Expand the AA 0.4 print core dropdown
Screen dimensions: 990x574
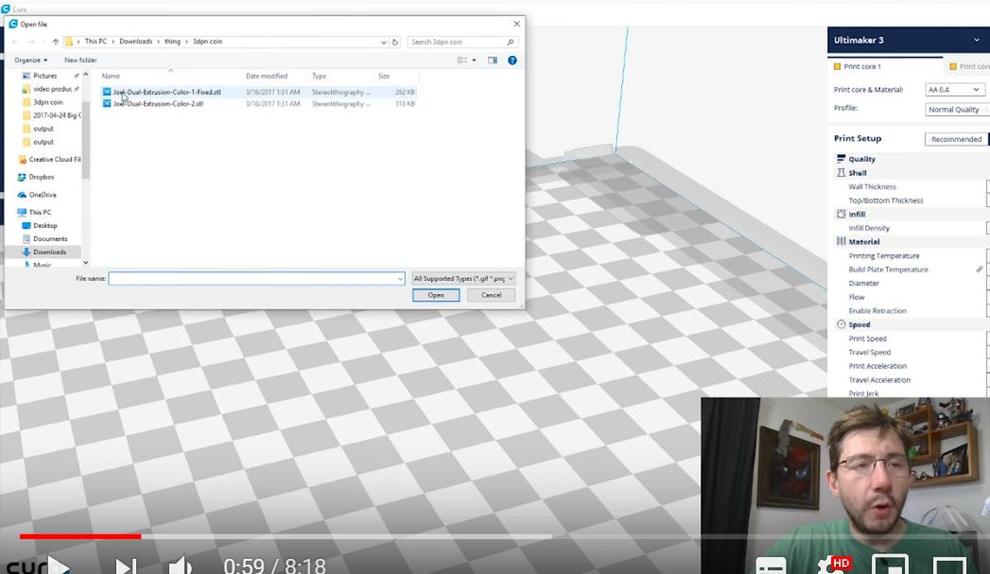pos(955,90)
